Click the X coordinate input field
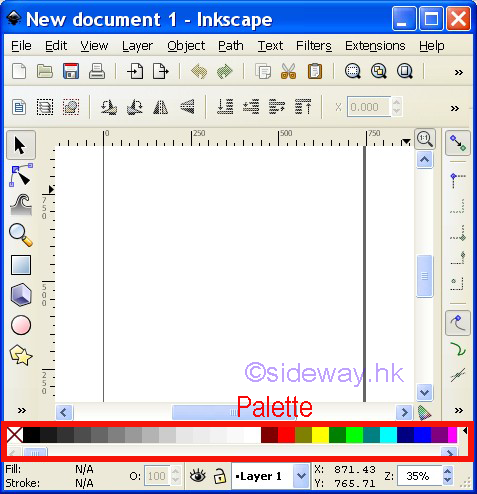This screenshot has width=477, height=494. point(369,107)
